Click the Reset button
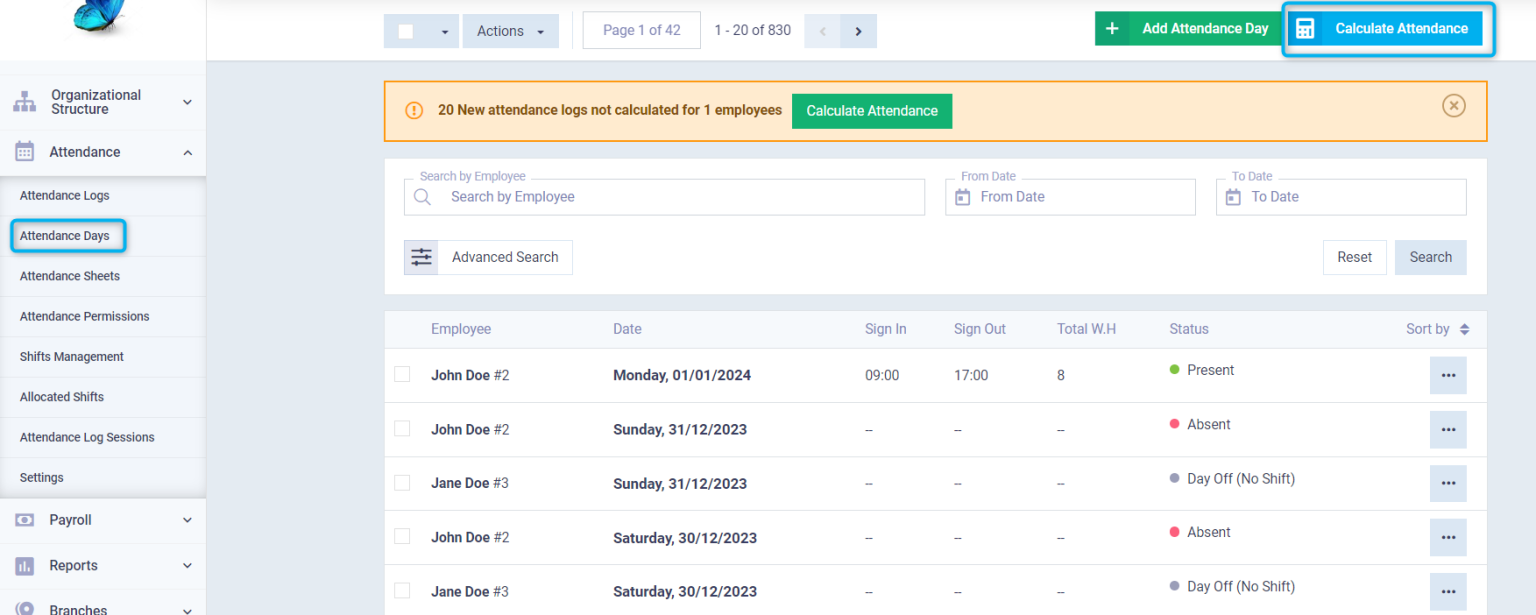 1355,257
